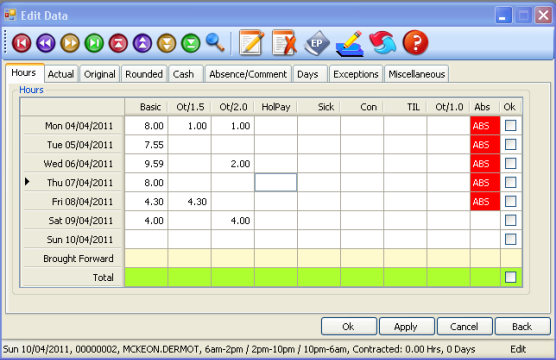Select row header Sun 10/04/2011
The height and width of the screenshot is (360, 556).
[72, 239]
